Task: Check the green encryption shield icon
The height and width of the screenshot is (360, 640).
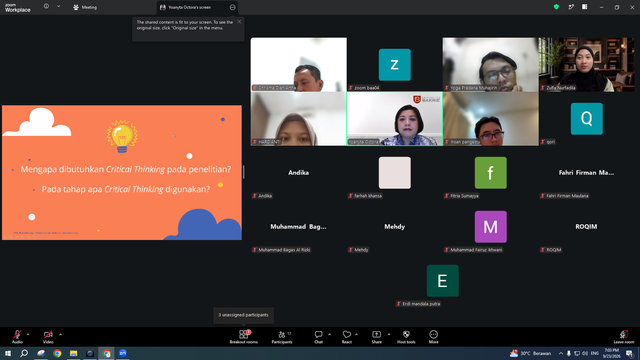Action: (x=556, y=7)
